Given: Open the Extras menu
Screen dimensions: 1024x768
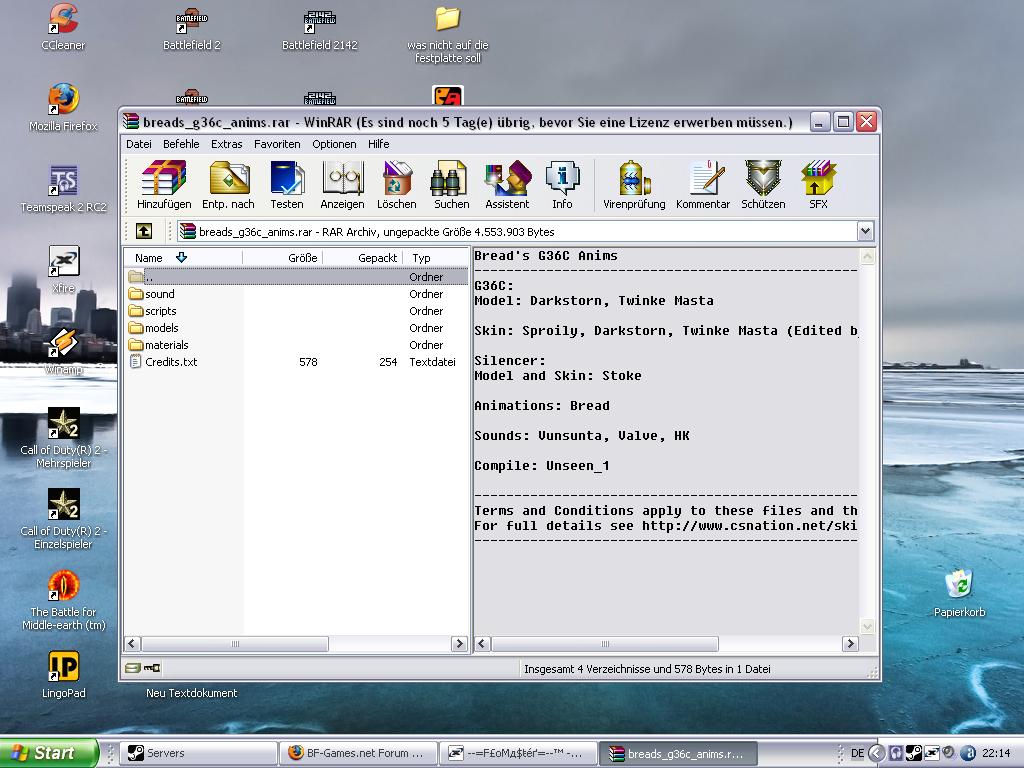Looking at the screenshot, I should click(226, 144).
